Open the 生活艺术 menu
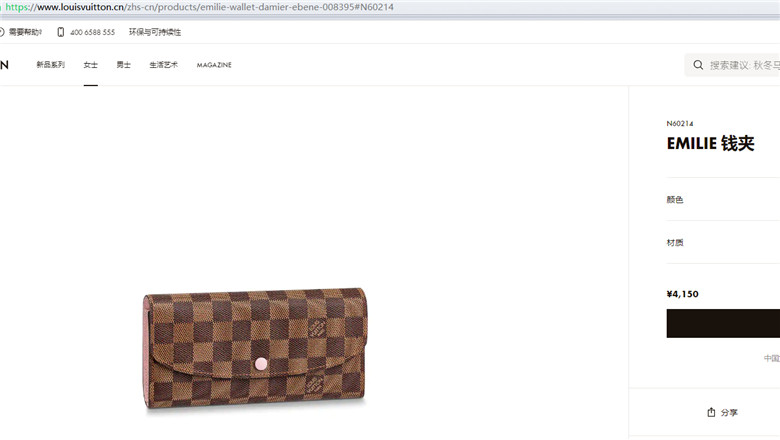Image resolution: width=780 pixels, height=440 pixels. click(164, 65)
